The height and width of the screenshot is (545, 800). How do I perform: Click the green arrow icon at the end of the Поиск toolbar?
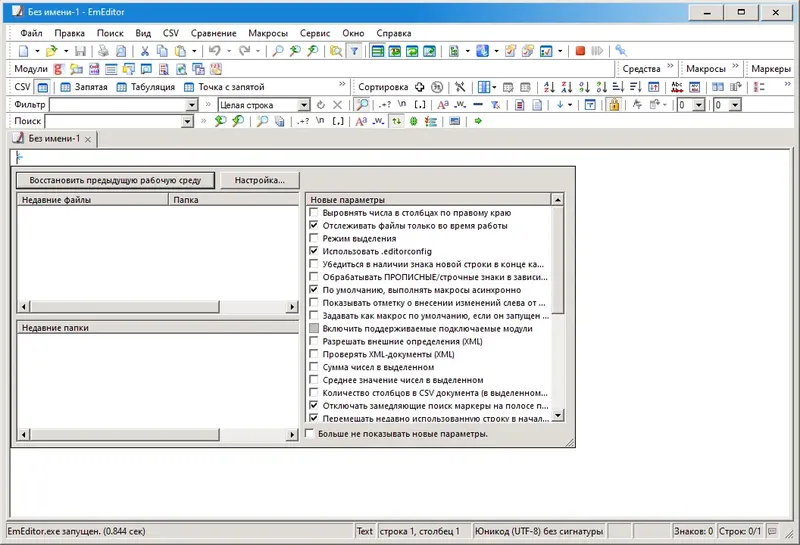[478, 121]
